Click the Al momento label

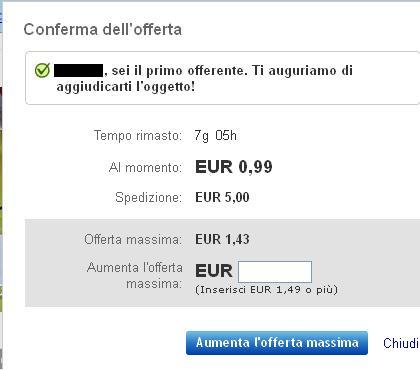(145, 167)
